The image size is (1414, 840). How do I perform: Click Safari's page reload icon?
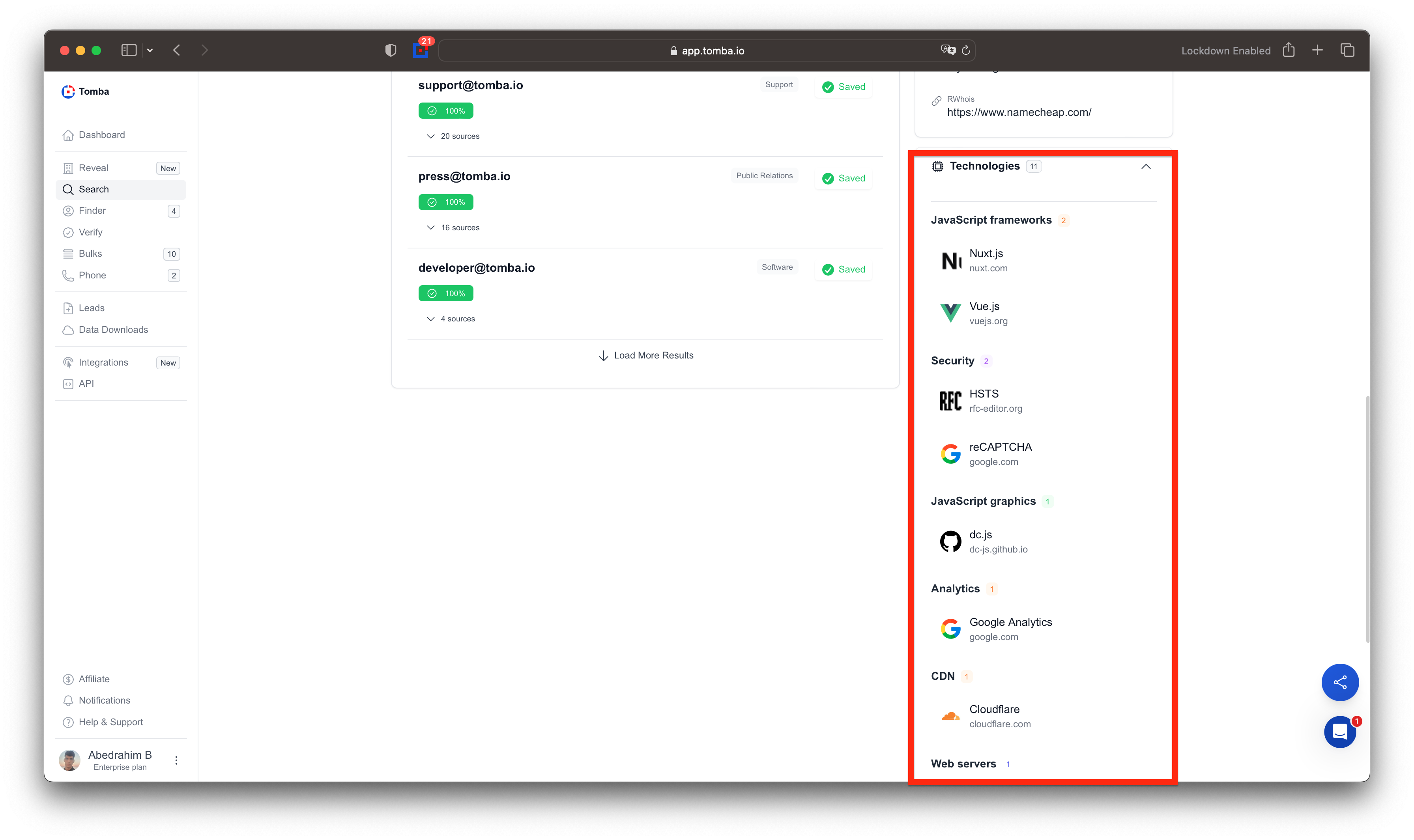(965, 50)
